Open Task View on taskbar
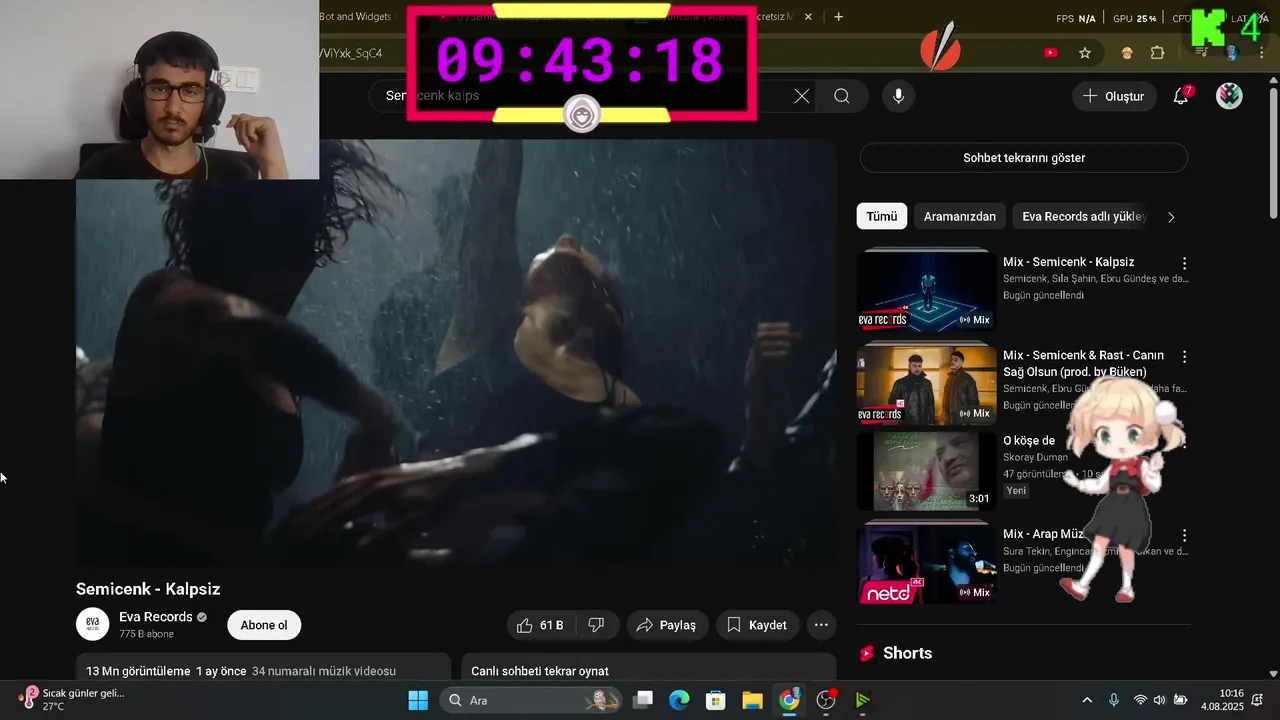 pyautogui.click(x=643, y=700)
